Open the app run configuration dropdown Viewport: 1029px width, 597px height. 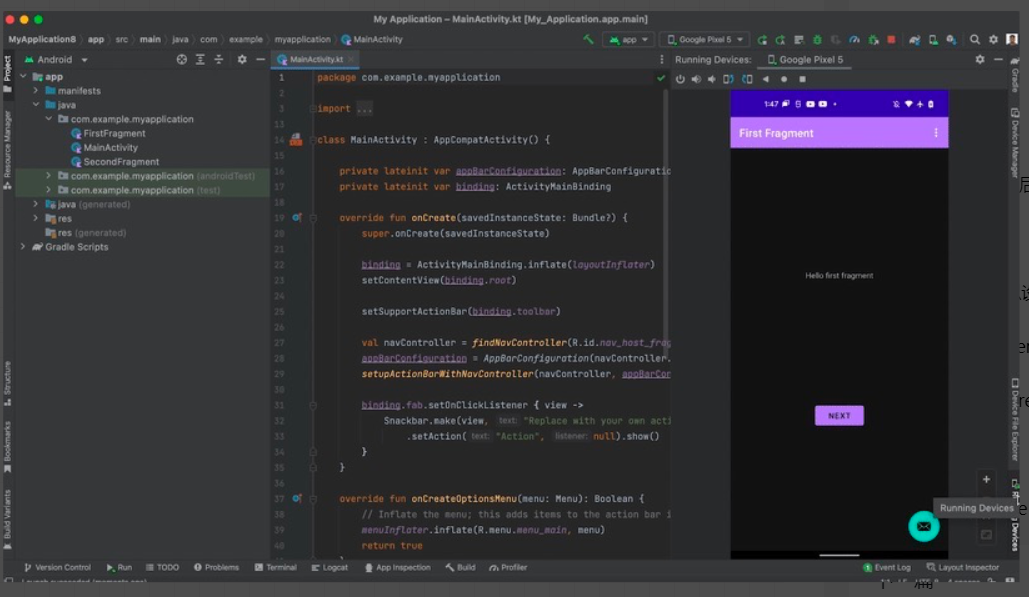628,39
